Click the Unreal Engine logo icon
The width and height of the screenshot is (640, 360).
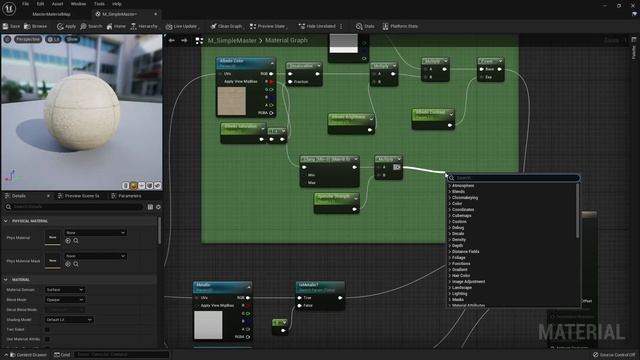click(x=9, y=8)
